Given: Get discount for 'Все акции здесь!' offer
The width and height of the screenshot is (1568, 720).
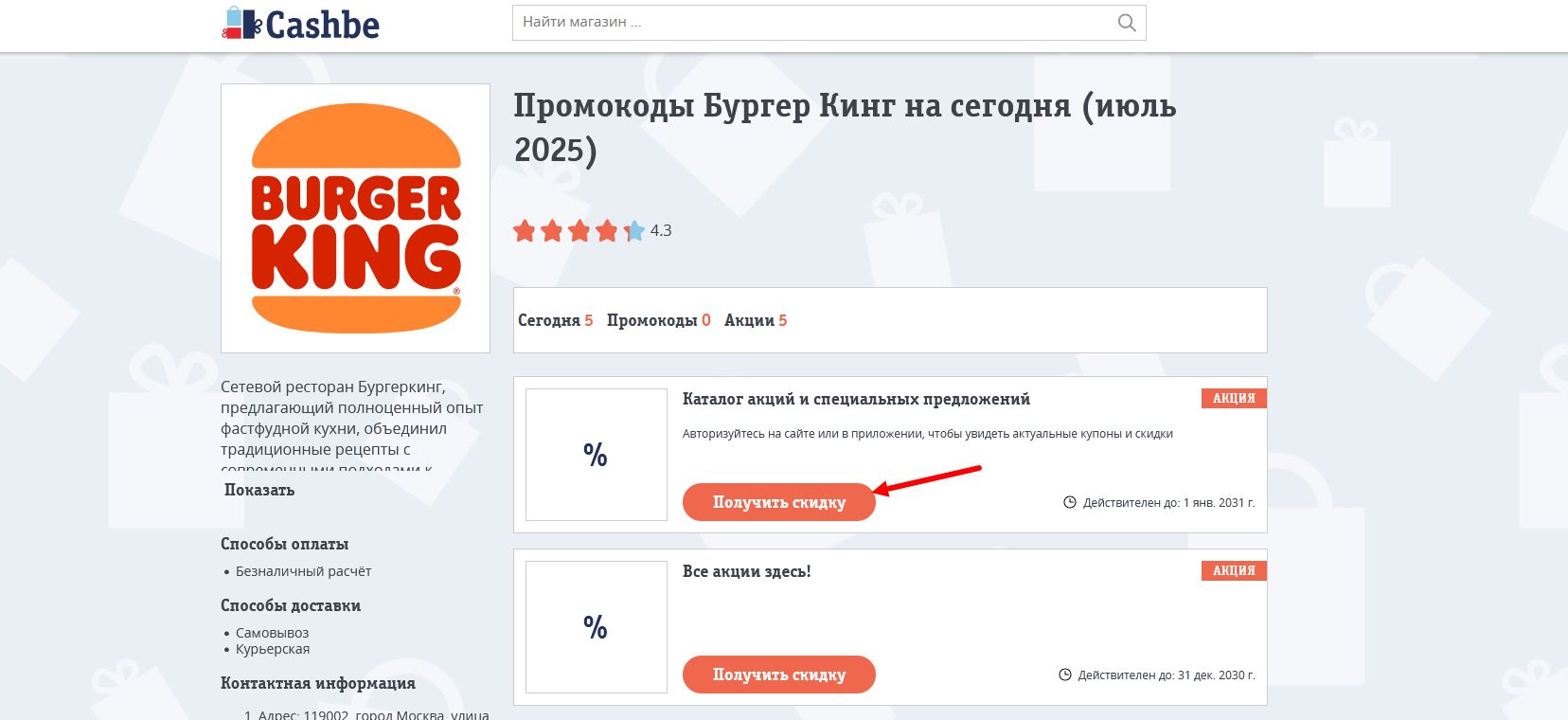Looking at the screenshot, I should pos(778,675).
